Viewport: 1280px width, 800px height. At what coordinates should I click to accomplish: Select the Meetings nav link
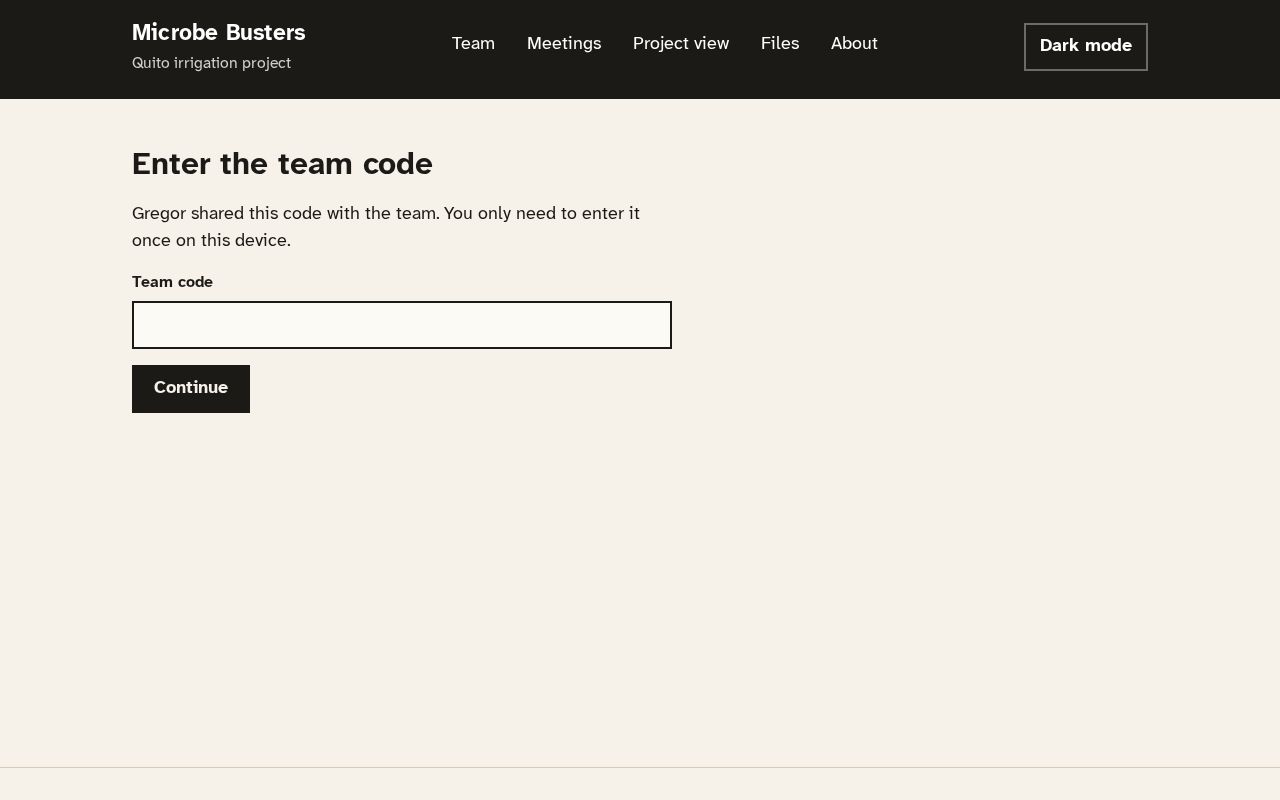click(564, 43)
